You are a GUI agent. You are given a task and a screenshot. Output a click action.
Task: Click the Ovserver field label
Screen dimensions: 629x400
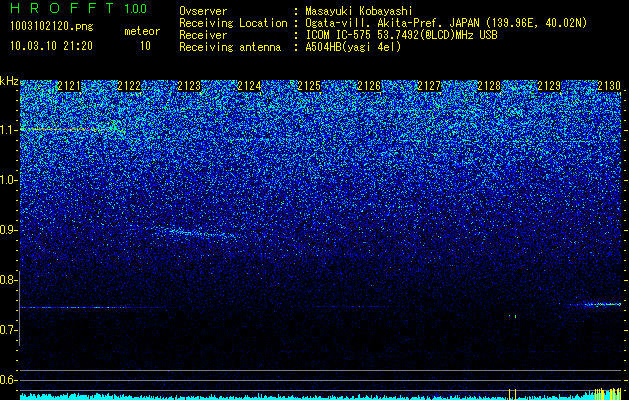pyautogui.click(x=203, y=12)
